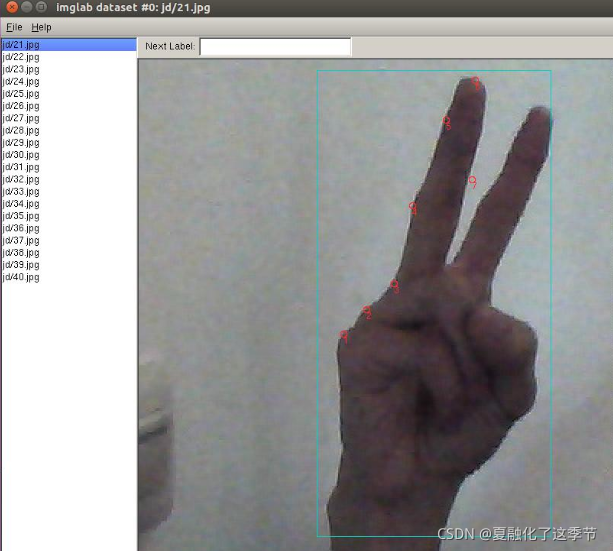This screenshot has height=551, width=613.
Task: Select jd/40.jpg in the image list
Action: [69, 277]
